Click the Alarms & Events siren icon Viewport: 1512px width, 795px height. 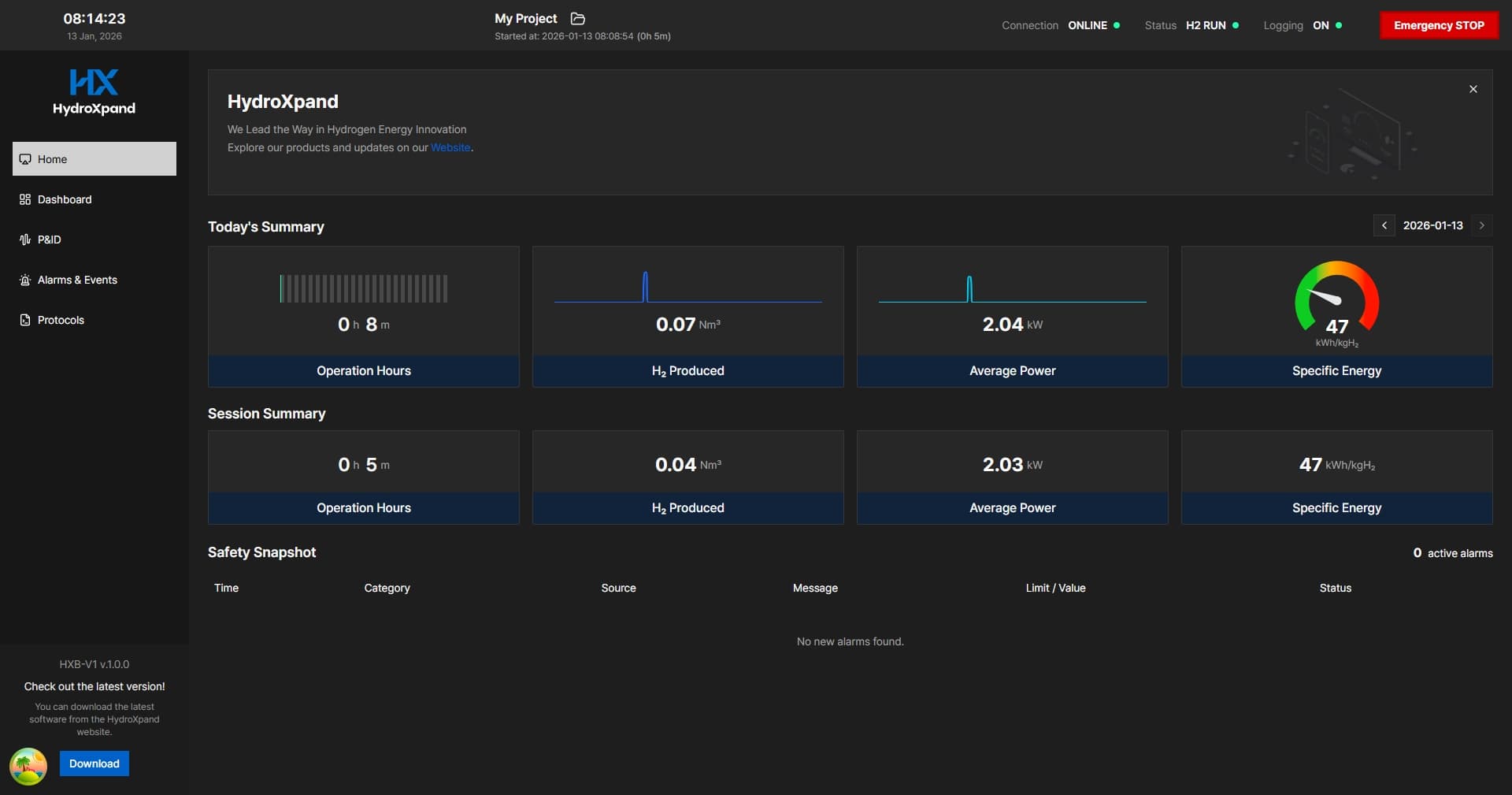25,280
